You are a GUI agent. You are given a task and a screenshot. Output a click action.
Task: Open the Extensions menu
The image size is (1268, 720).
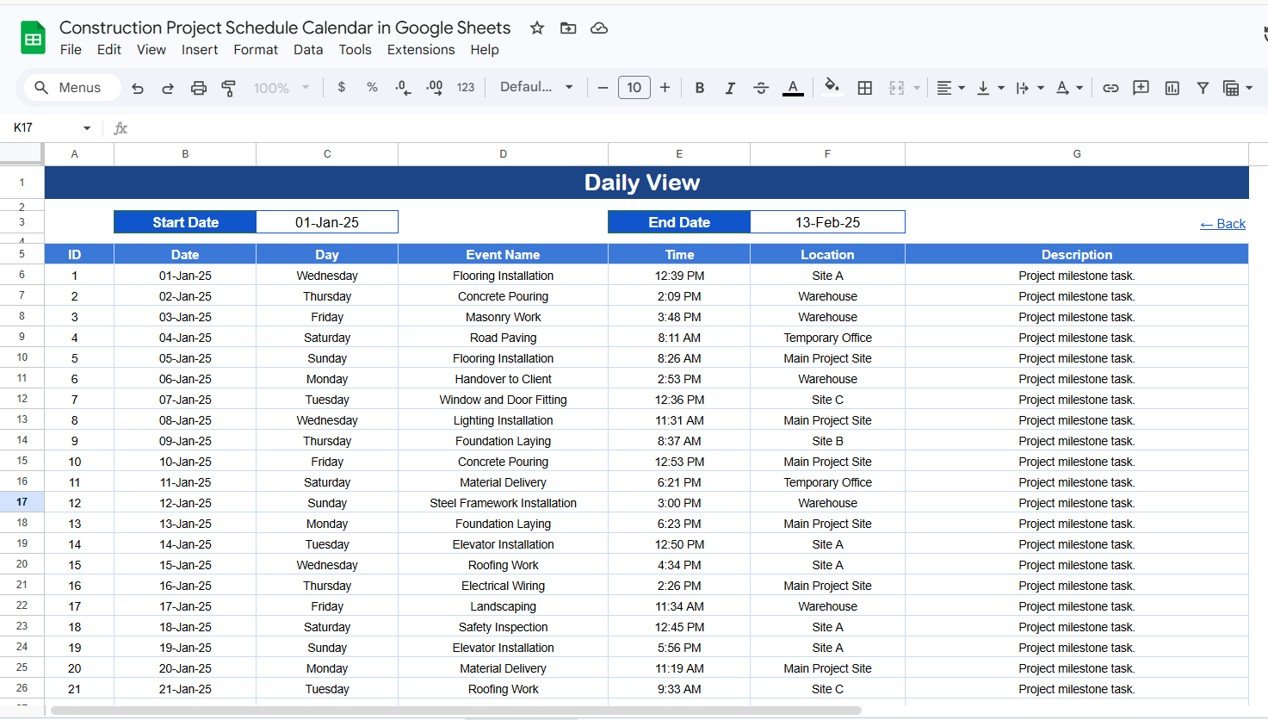[421, 49]
